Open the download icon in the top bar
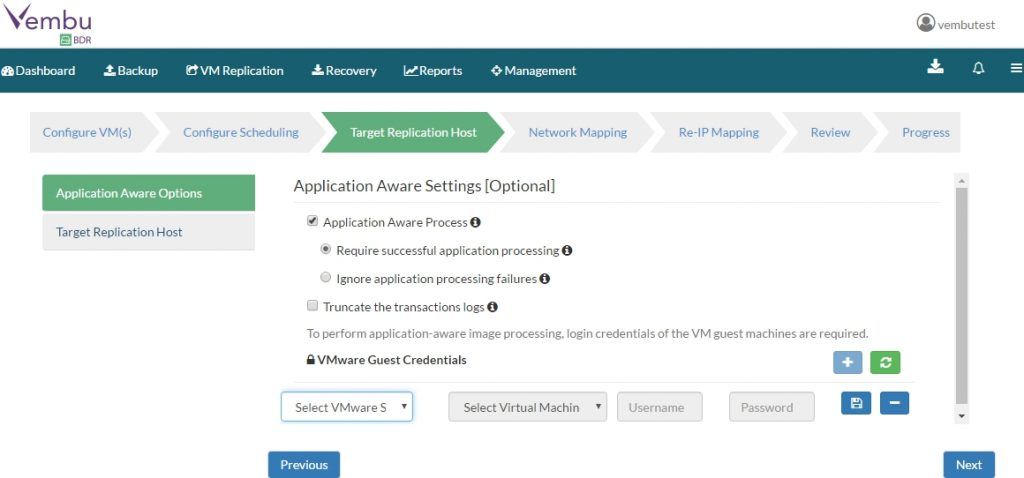This screenshot has height=478, width=1024. (x=935, y=67)
